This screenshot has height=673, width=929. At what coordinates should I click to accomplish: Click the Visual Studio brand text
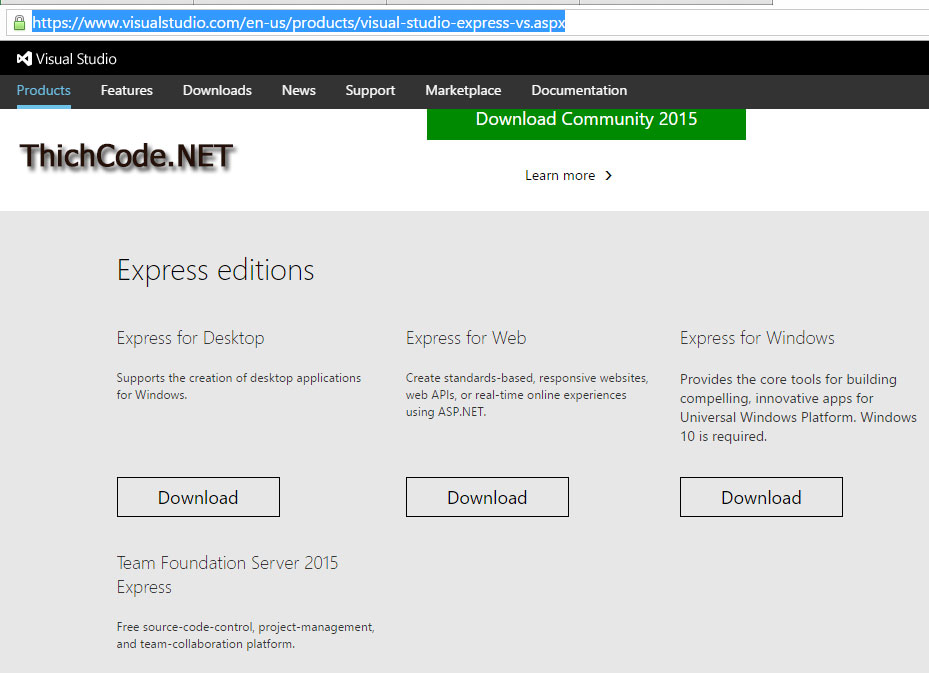click(x=76, y=59)
